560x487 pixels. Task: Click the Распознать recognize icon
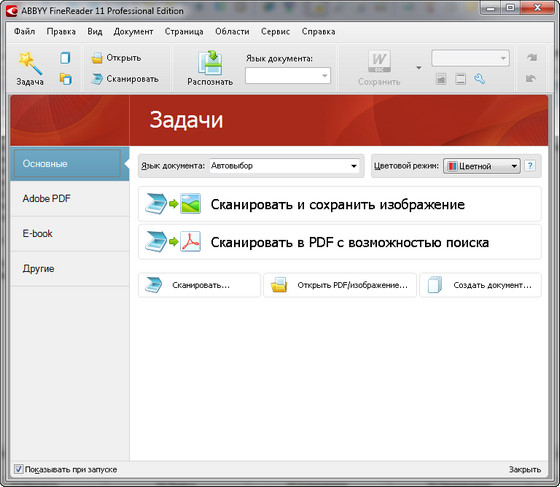pyautogui.click(x=210, y=62)
